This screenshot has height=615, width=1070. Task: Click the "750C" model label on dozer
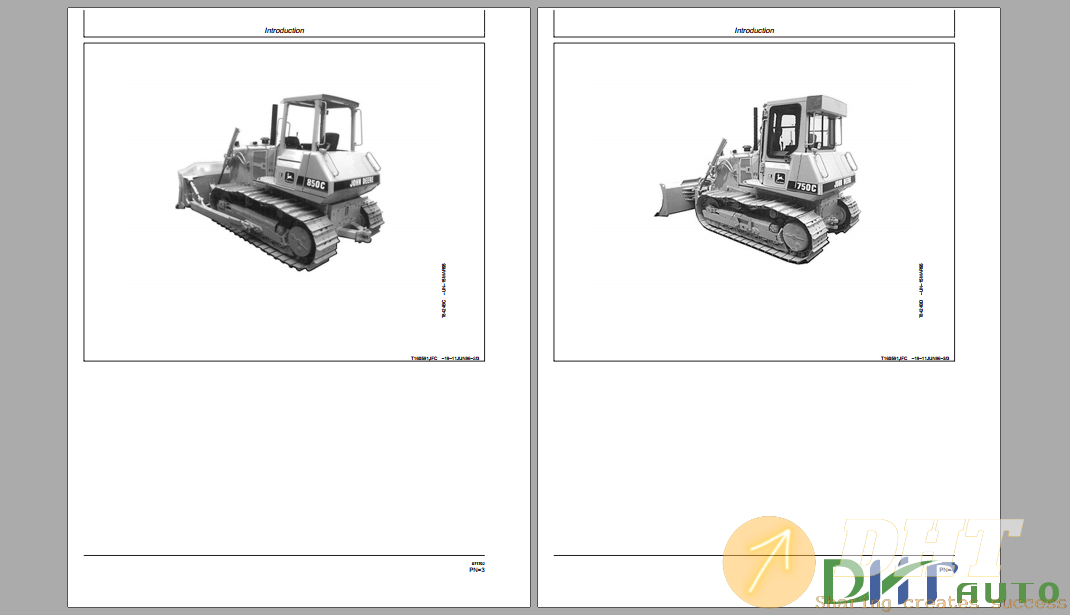click(x=806, y=187)
